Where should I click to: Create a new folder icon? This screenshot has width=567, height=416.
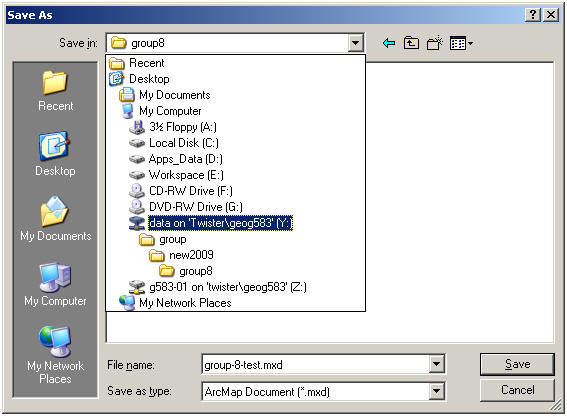(x=434, y=43)
